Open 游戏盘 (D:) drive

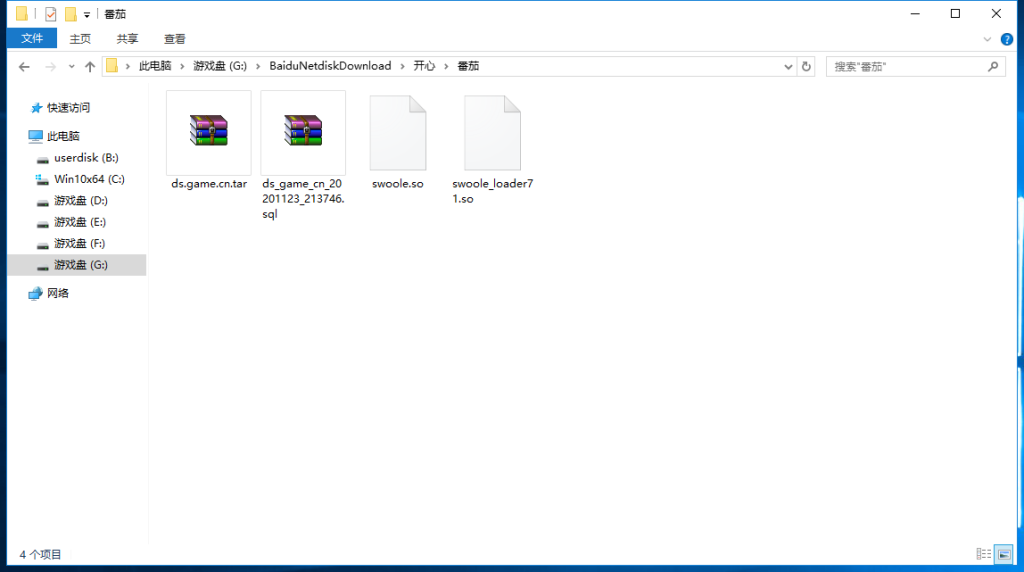(80, 200)
